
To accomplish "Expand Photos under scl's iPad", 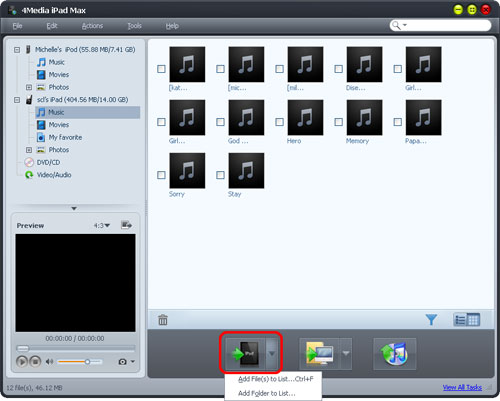I will pyautogui.click(x=29, y=150).
